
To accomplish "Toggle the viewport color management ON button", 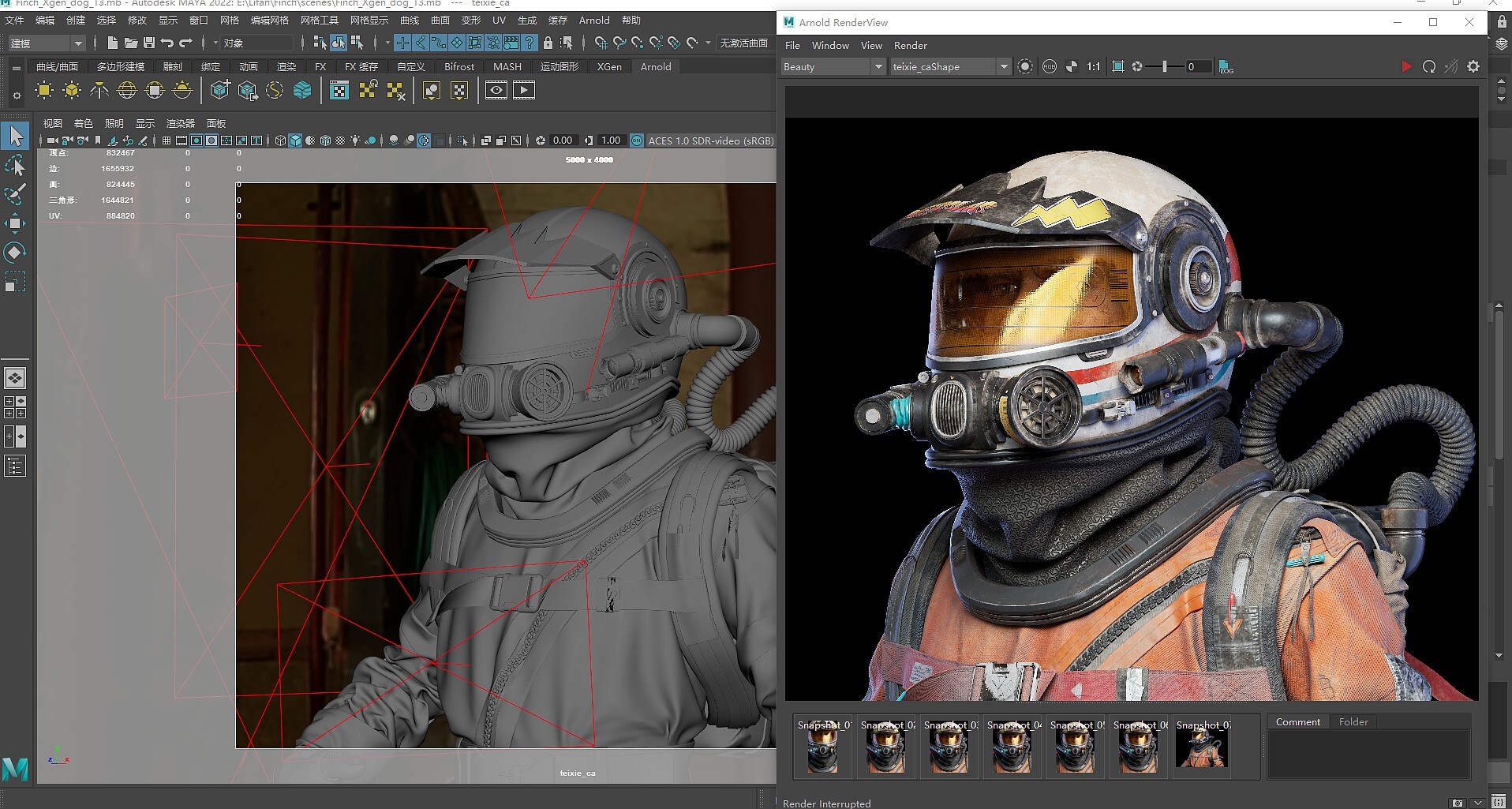I will tap(637, 140).
